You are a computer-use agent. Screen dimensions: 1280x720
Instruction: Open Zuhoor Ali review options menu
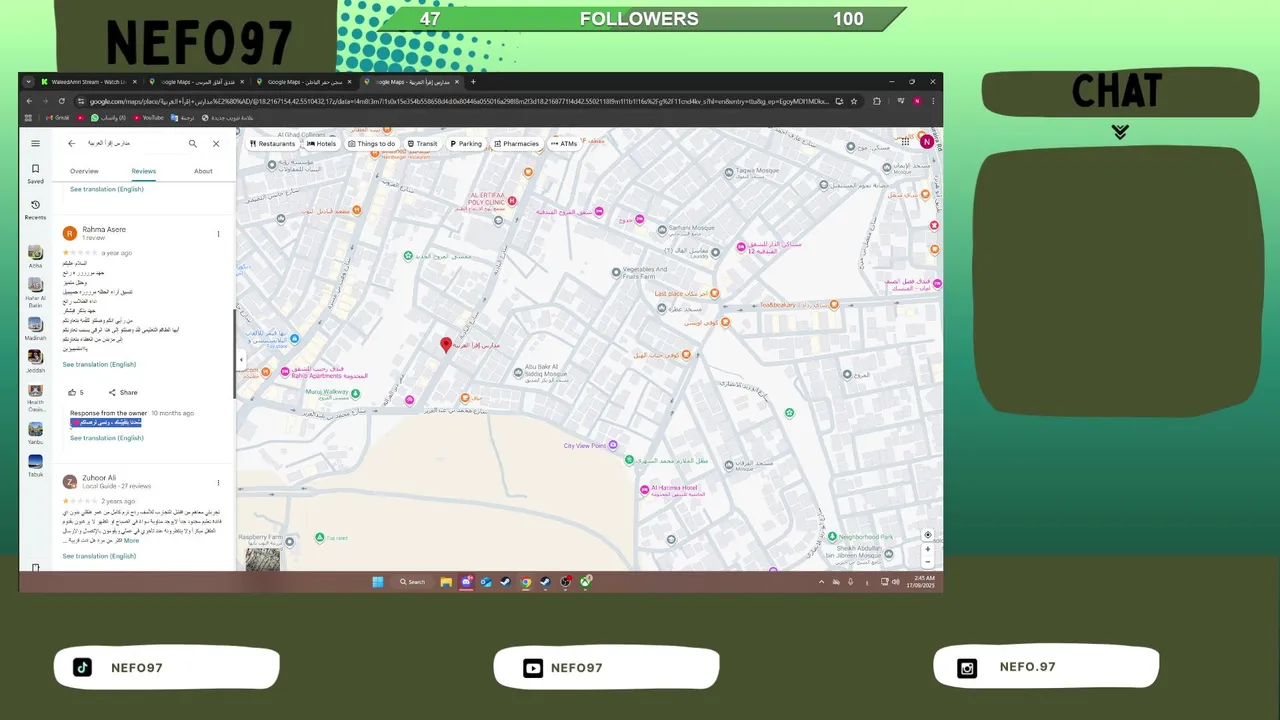point(218,483)
